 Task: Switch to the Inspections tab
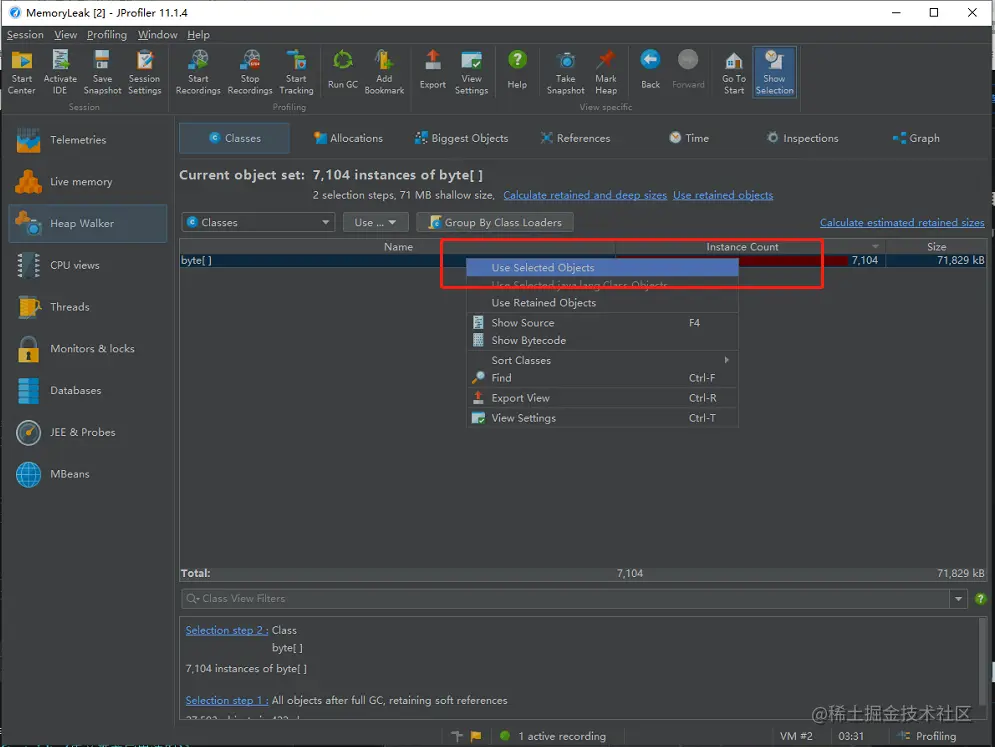802,138
